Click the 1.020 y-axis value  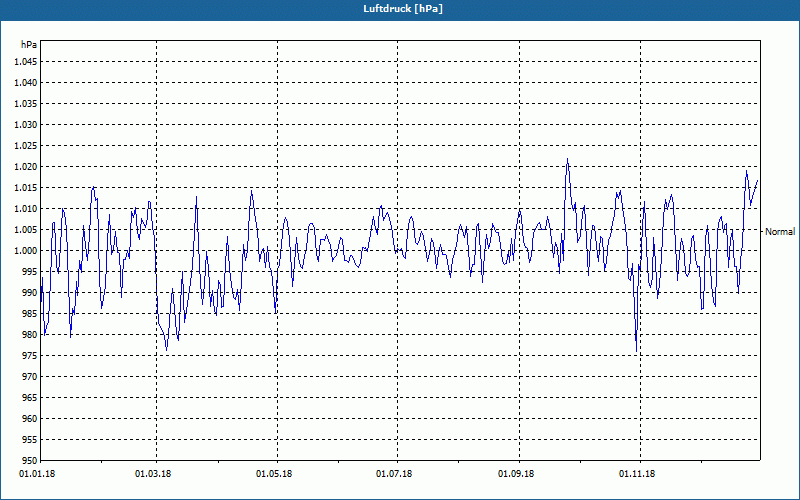coord(26,167)
